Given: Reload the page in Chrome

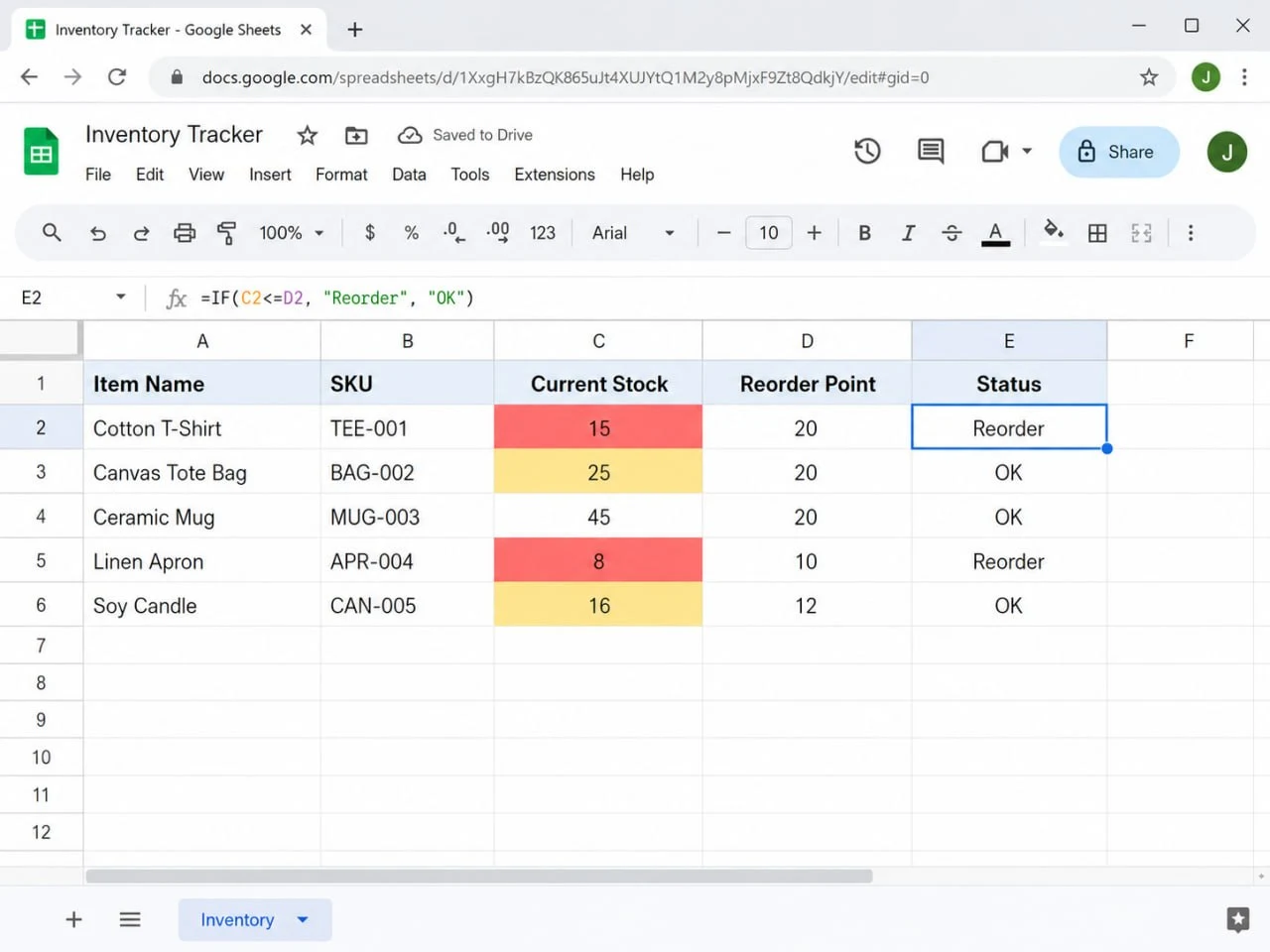Looking at the screenshot, I should (x=117, y=76).
